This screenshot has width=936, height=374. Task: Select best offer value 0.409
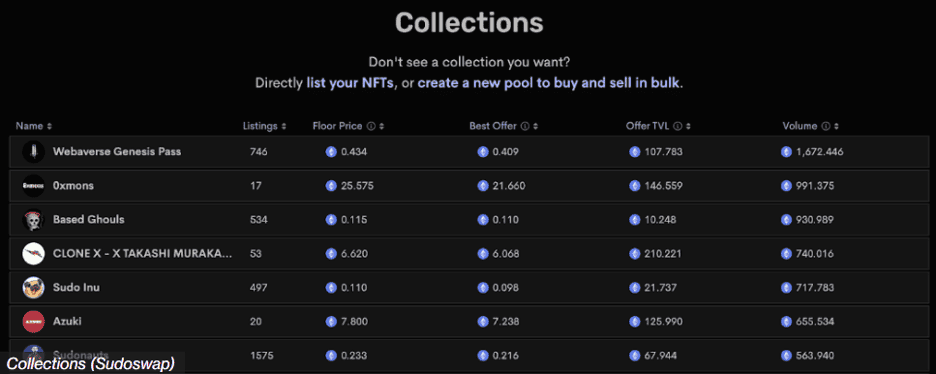tap(506, 152)
